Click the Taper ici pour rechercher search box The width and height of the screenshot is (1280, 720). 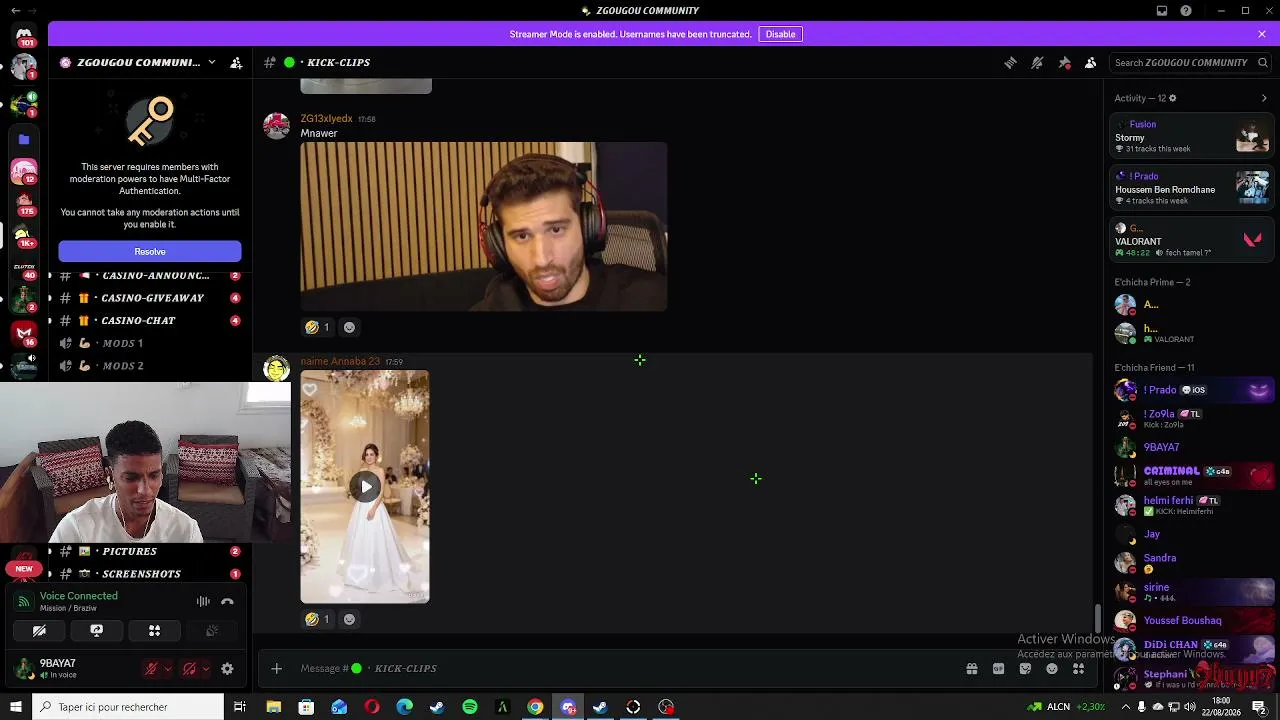coord(128,707)
